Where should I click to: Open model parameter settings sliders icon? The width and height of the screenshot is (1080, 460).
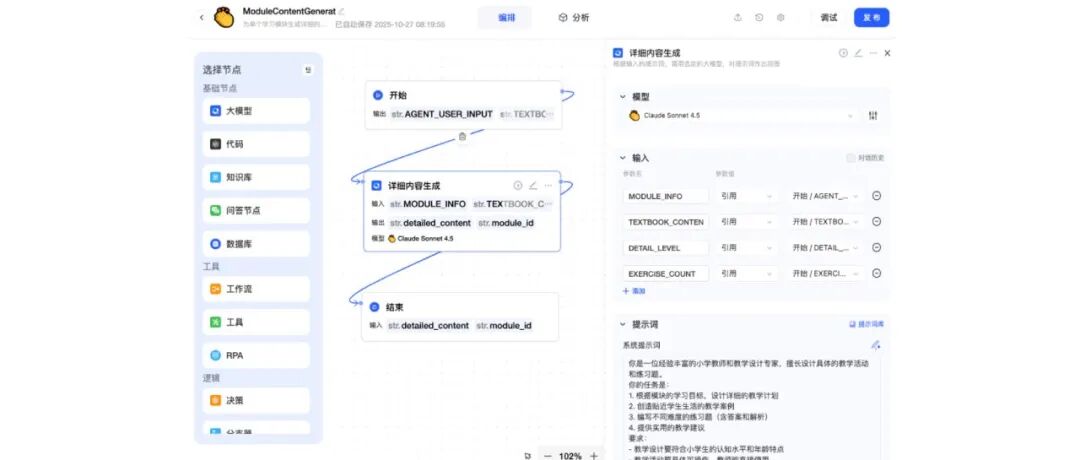873,116
